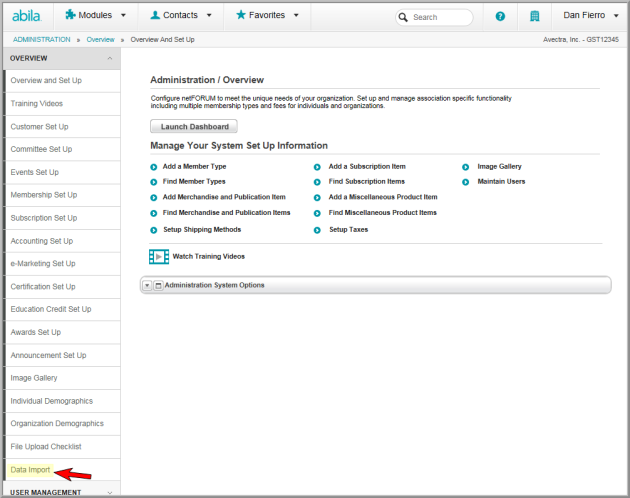Screen dimensions: 630x498
Task: Click the Overview breadcrumb link
Action: (x=100, y=39)
